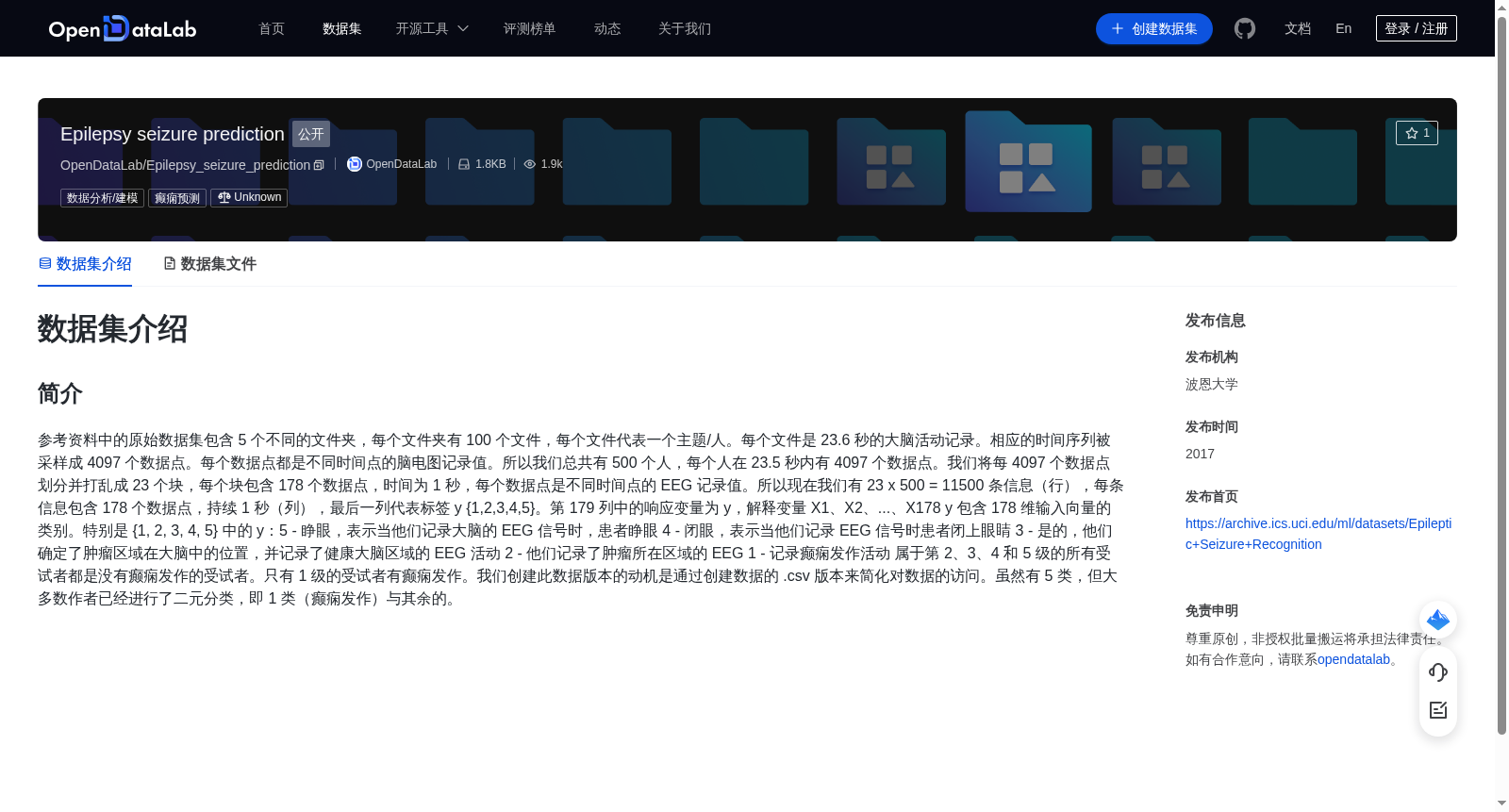Select the 数据分析/建模 tag
1509x812 pixels.
102,198
